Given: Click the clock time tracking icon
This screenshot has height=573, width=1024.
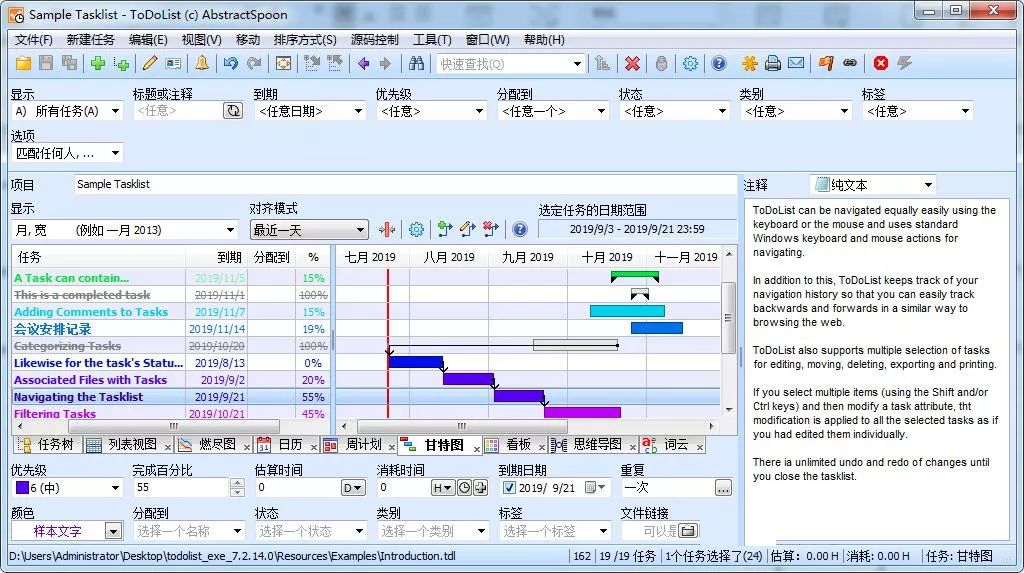Looking at the screenshot, I should point(465,488).
